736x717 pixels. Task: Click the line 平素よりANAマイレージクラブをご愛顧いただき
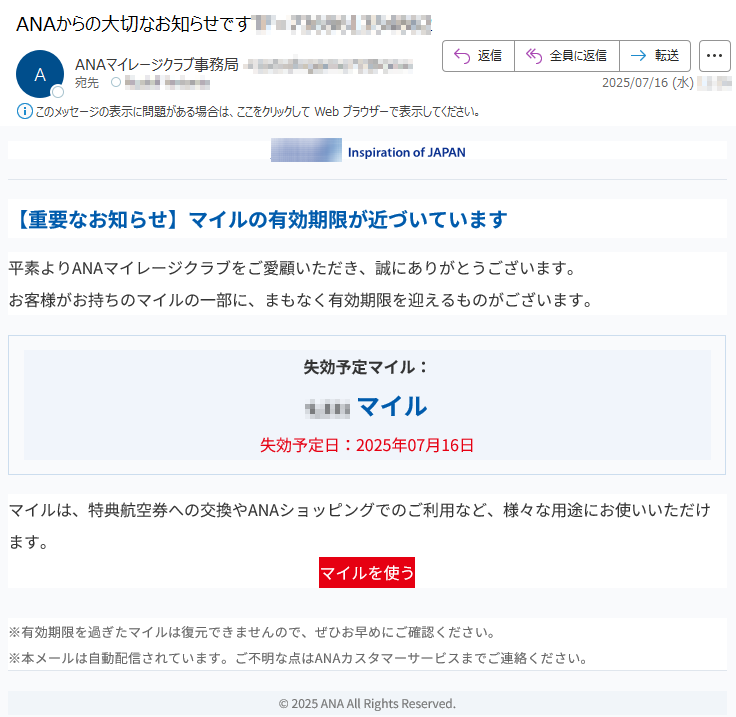click(x=291, y=268)
